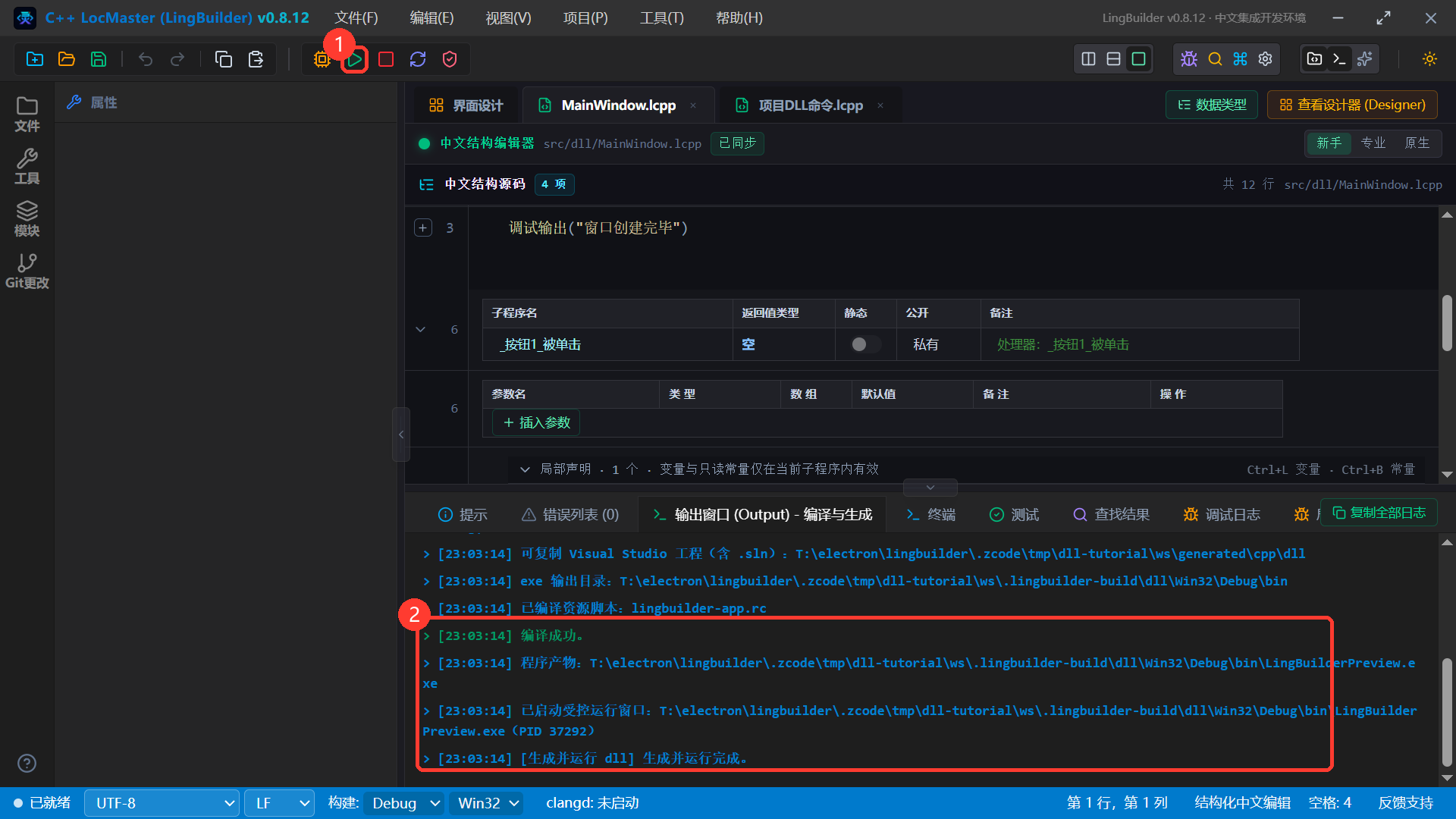Click the open folder toolbar icon

point(67,59)
